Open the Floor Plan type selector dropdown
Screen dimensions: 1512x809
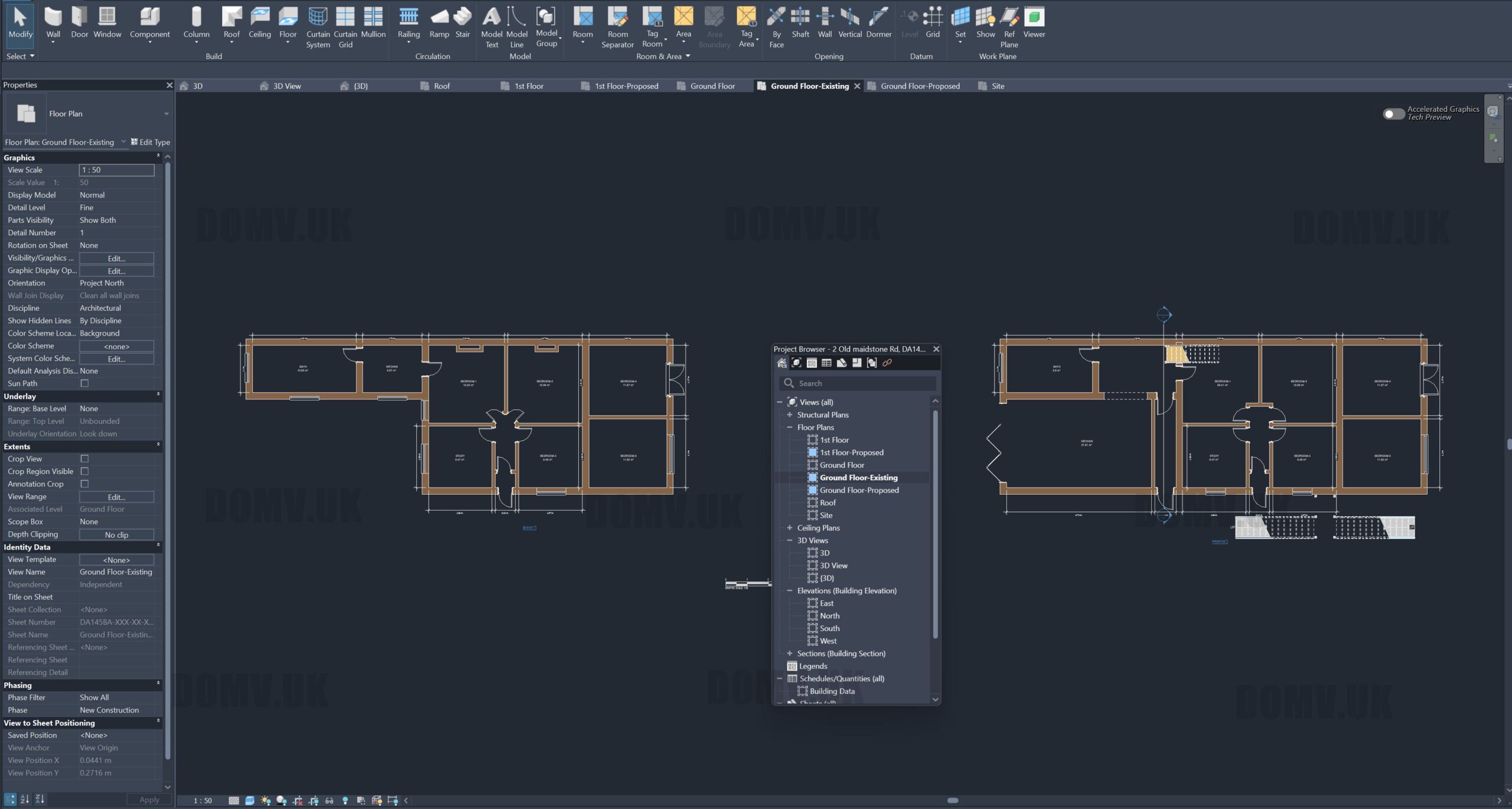pyautogui.click(x=166, y=114)
